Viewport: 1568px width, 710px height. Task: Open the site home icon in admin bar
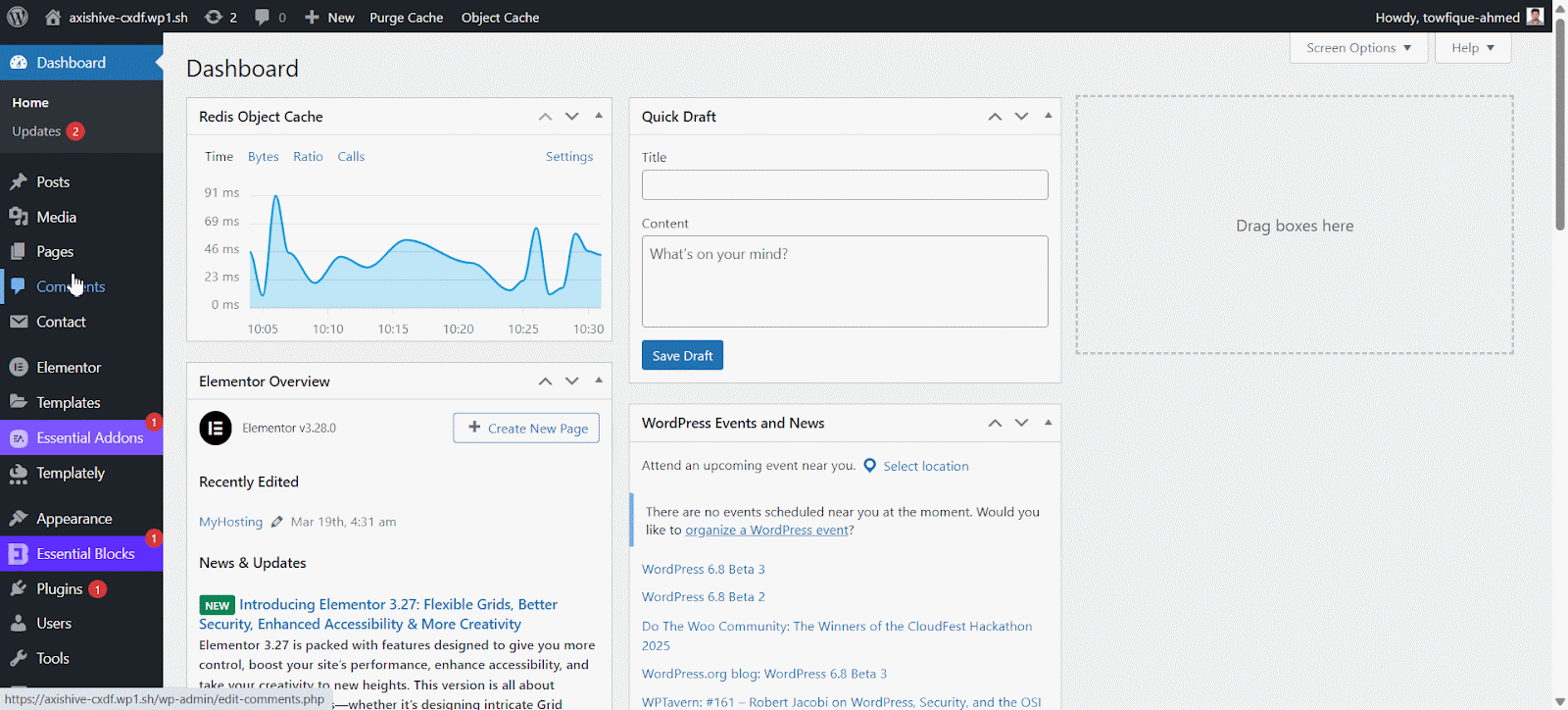click(53, 18)
